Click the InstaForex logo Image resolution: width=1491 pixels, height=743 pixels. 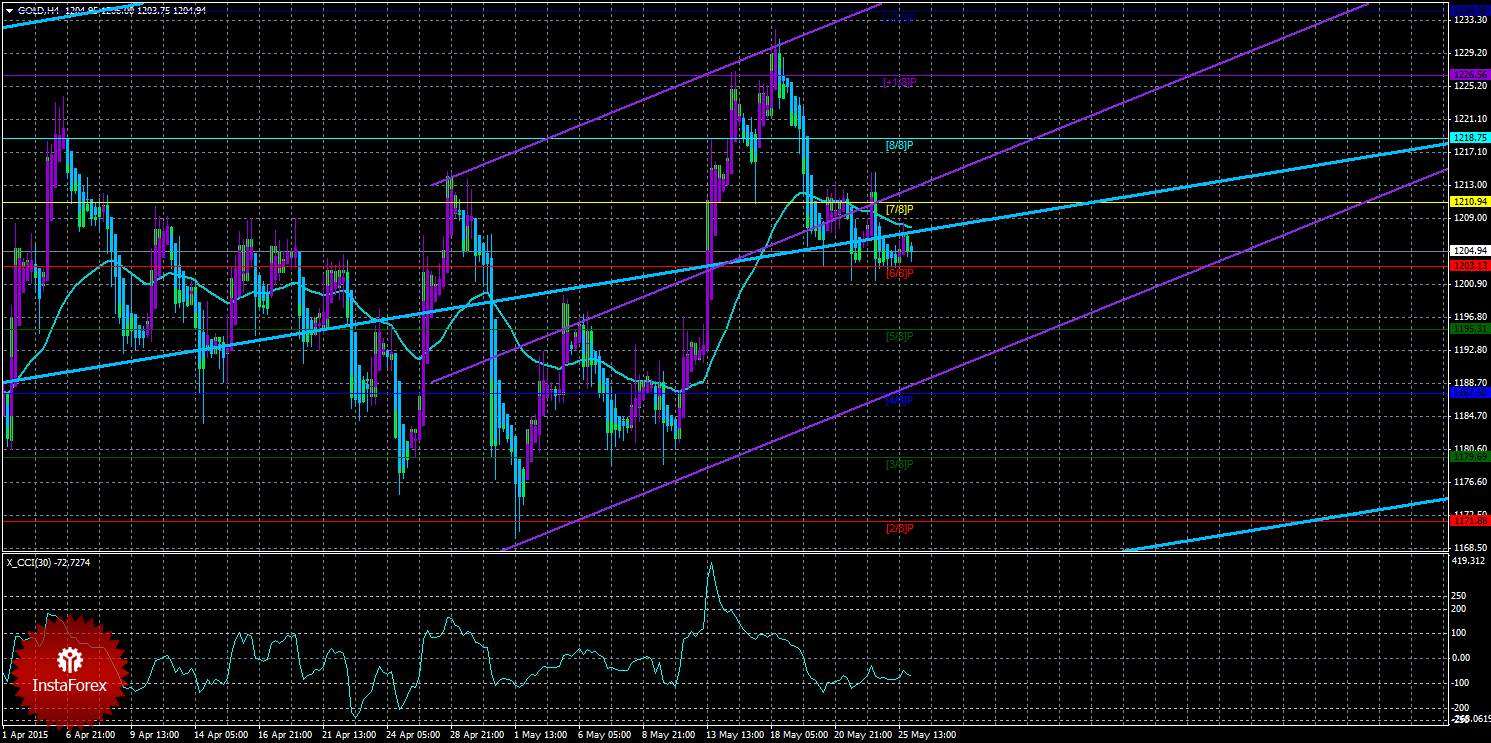point(68,671)
